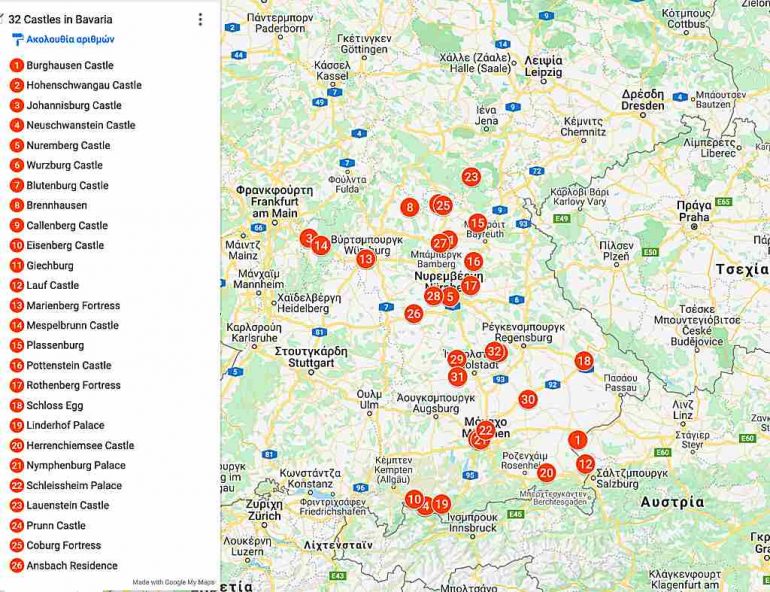Screen dimensions: 770x592
Task: Open the three-dot map options menu
Action: click(x=200, y=19)
